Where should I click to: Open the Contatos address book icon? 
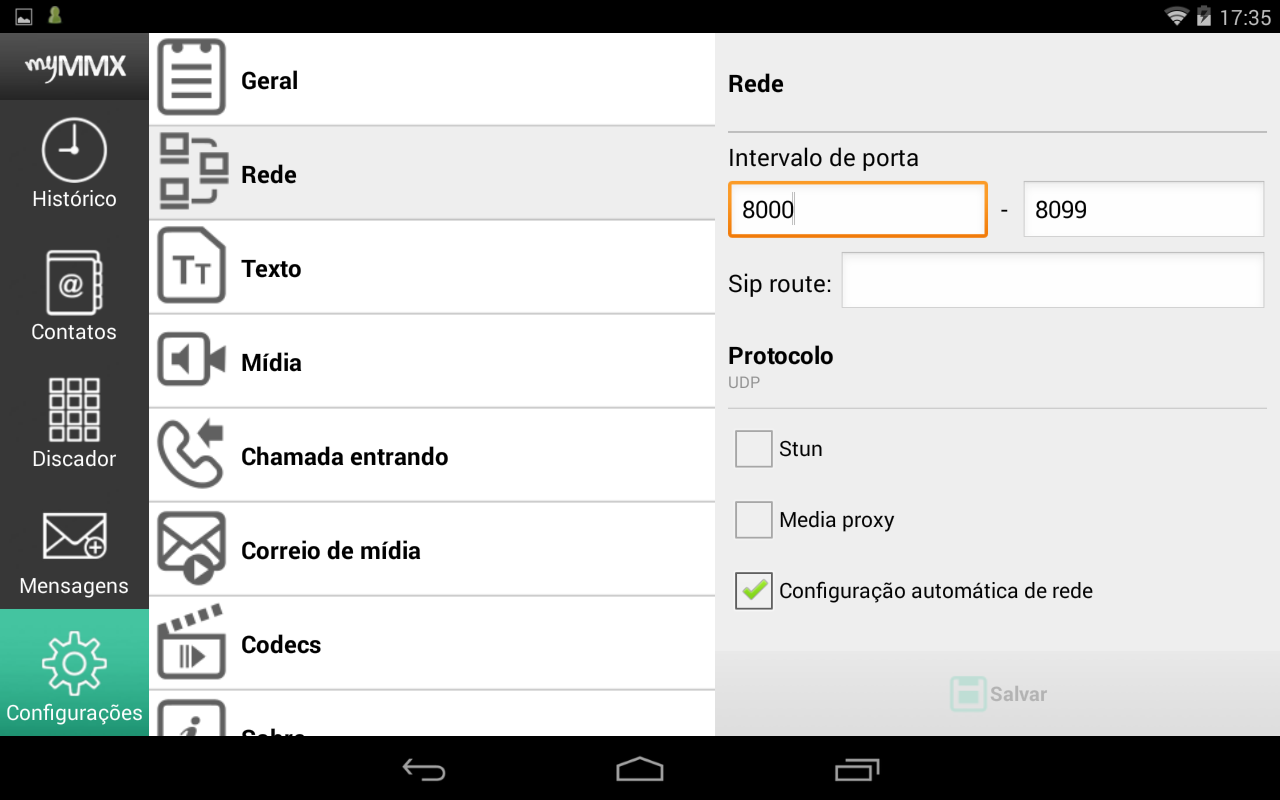click(74, 282)
